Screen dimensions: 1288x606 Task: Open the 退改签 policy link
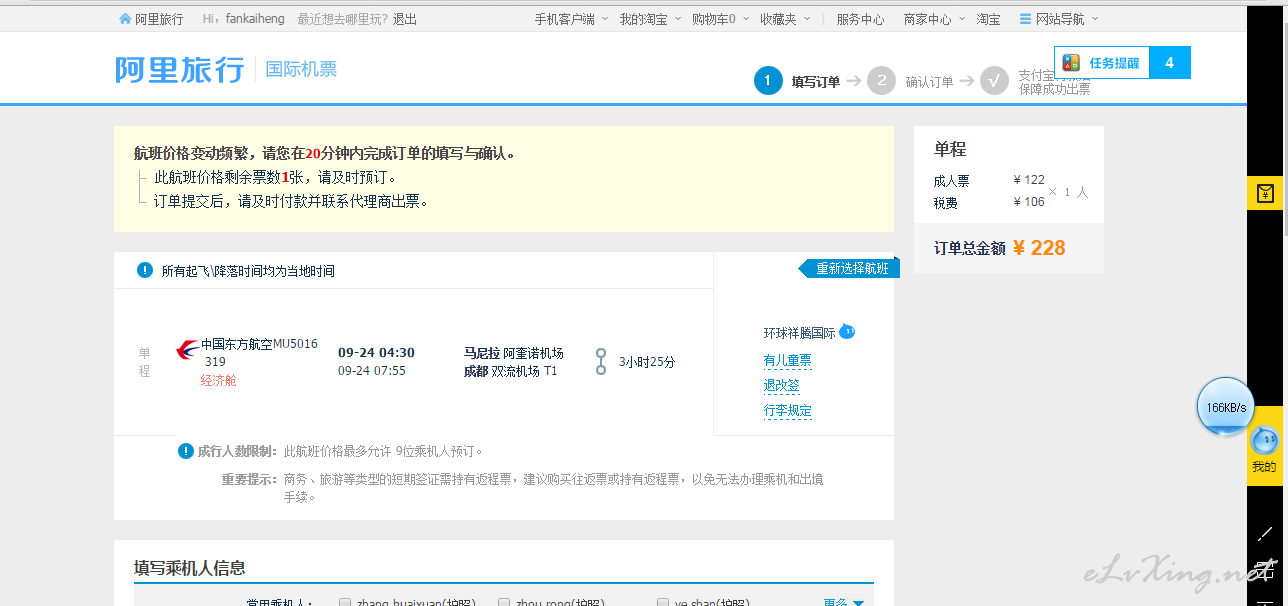[x=781, y=385]
